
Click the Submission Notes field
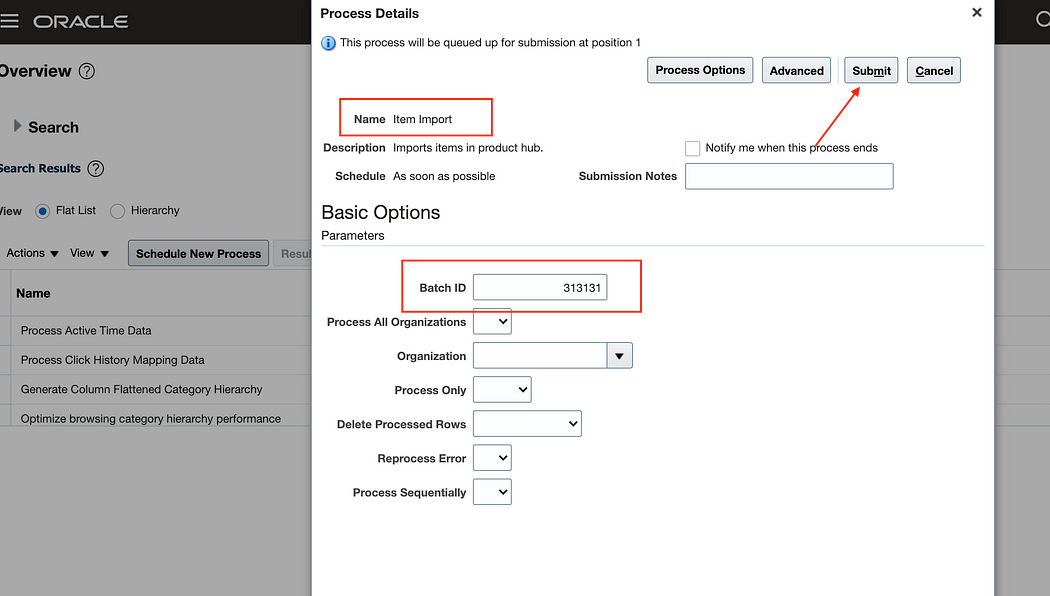[x=789, y=176]
